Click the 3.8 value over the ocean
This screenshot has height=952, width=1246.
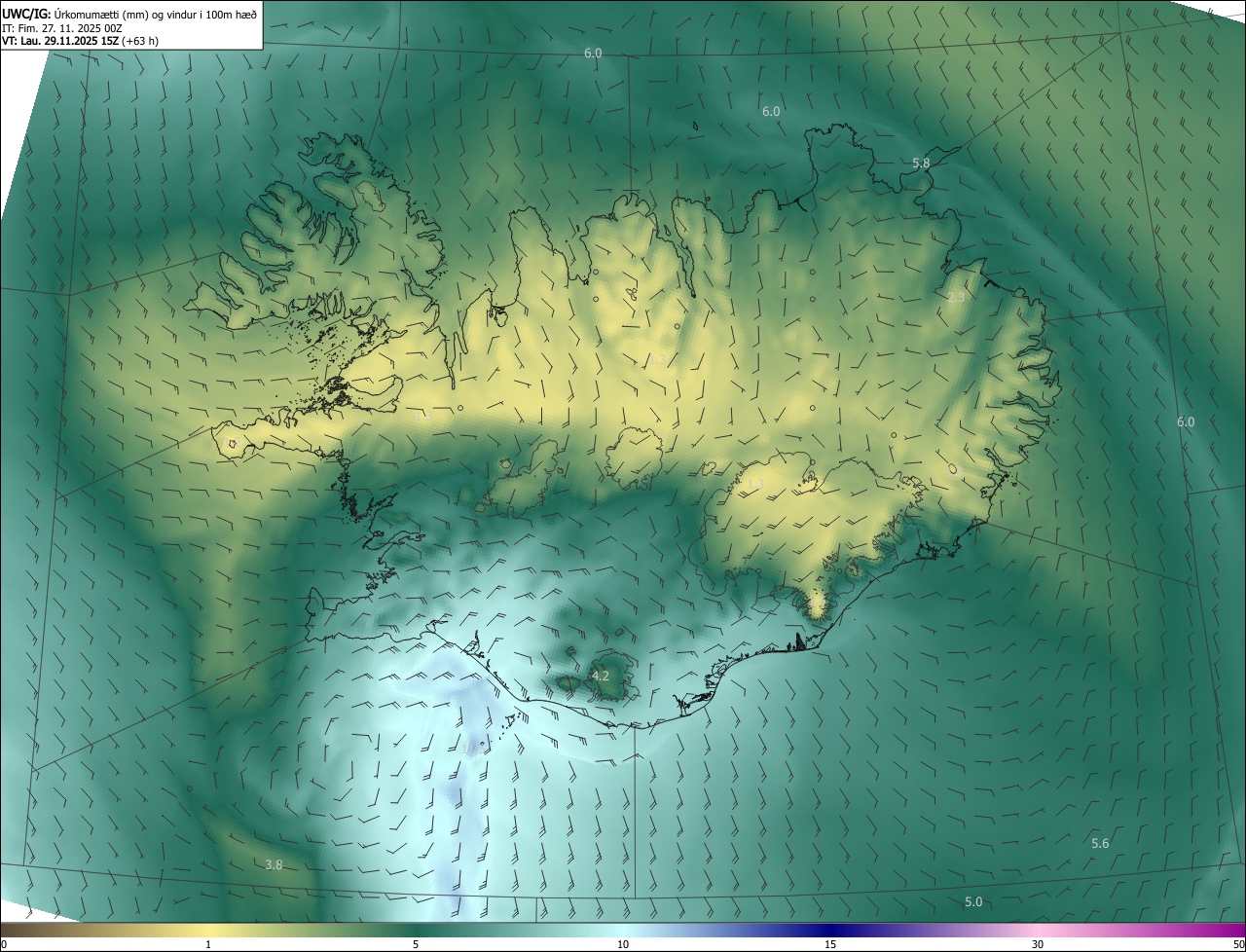[x=274, y=864]
